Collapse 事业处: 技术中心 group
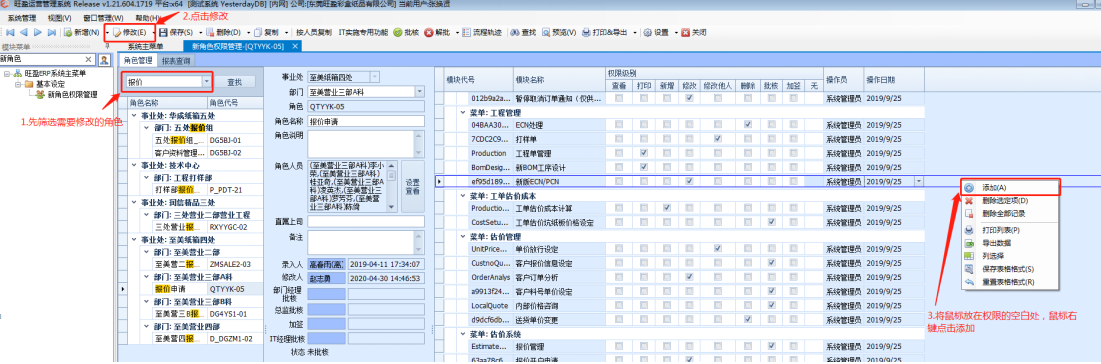Screen dimensions: 1101x364 click(135, 166)
